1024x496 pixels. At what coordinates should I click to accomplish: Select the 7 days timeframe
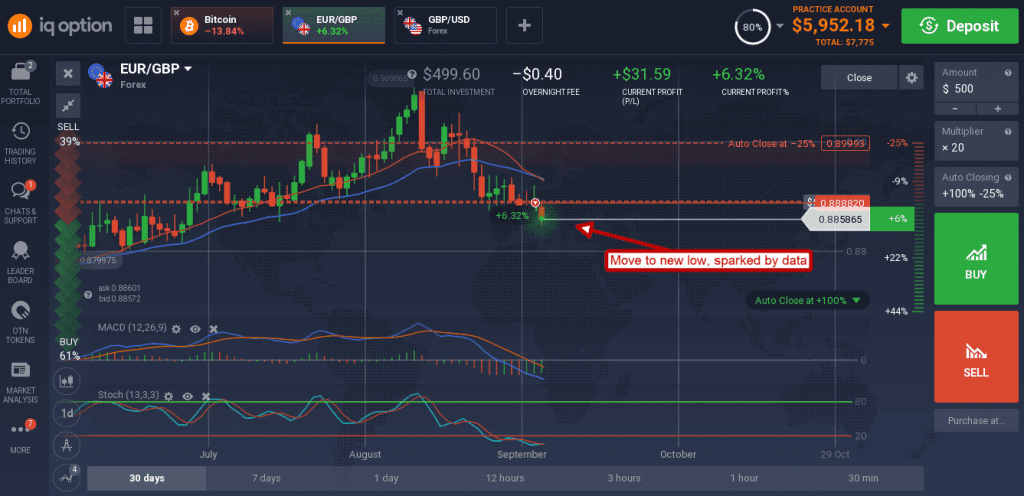coord(266,478)
